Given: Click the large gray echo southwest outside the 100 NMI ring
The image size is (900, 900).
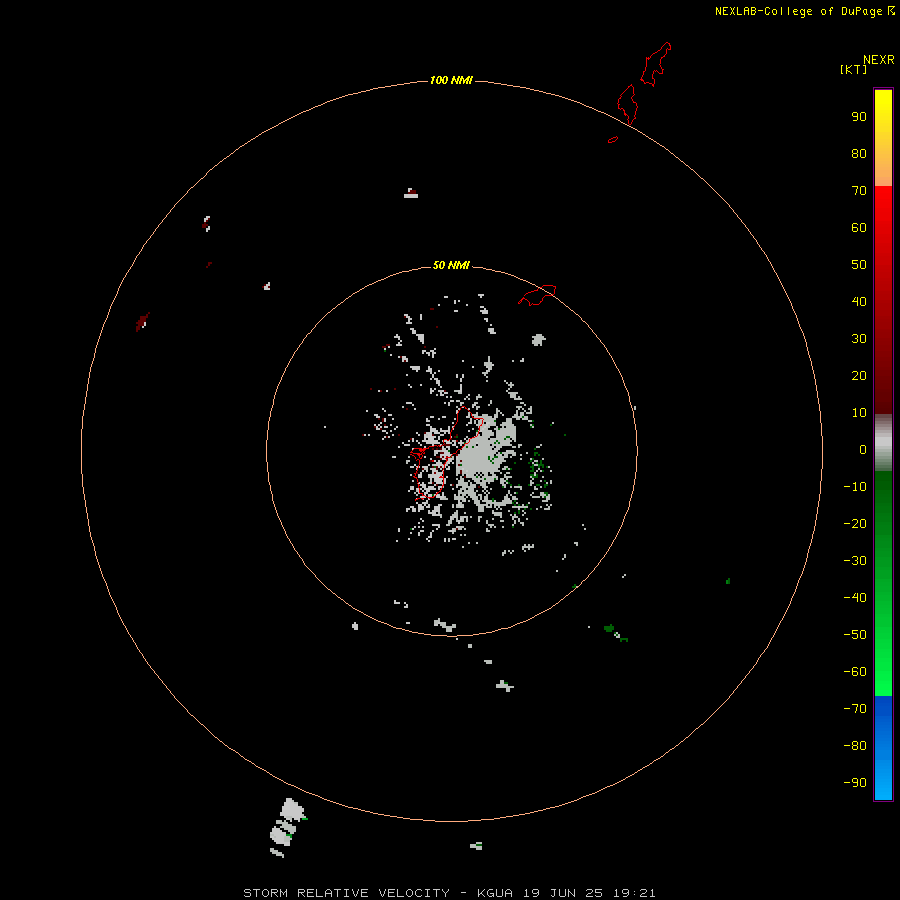Looking at the screenshot, I should 288,827.
